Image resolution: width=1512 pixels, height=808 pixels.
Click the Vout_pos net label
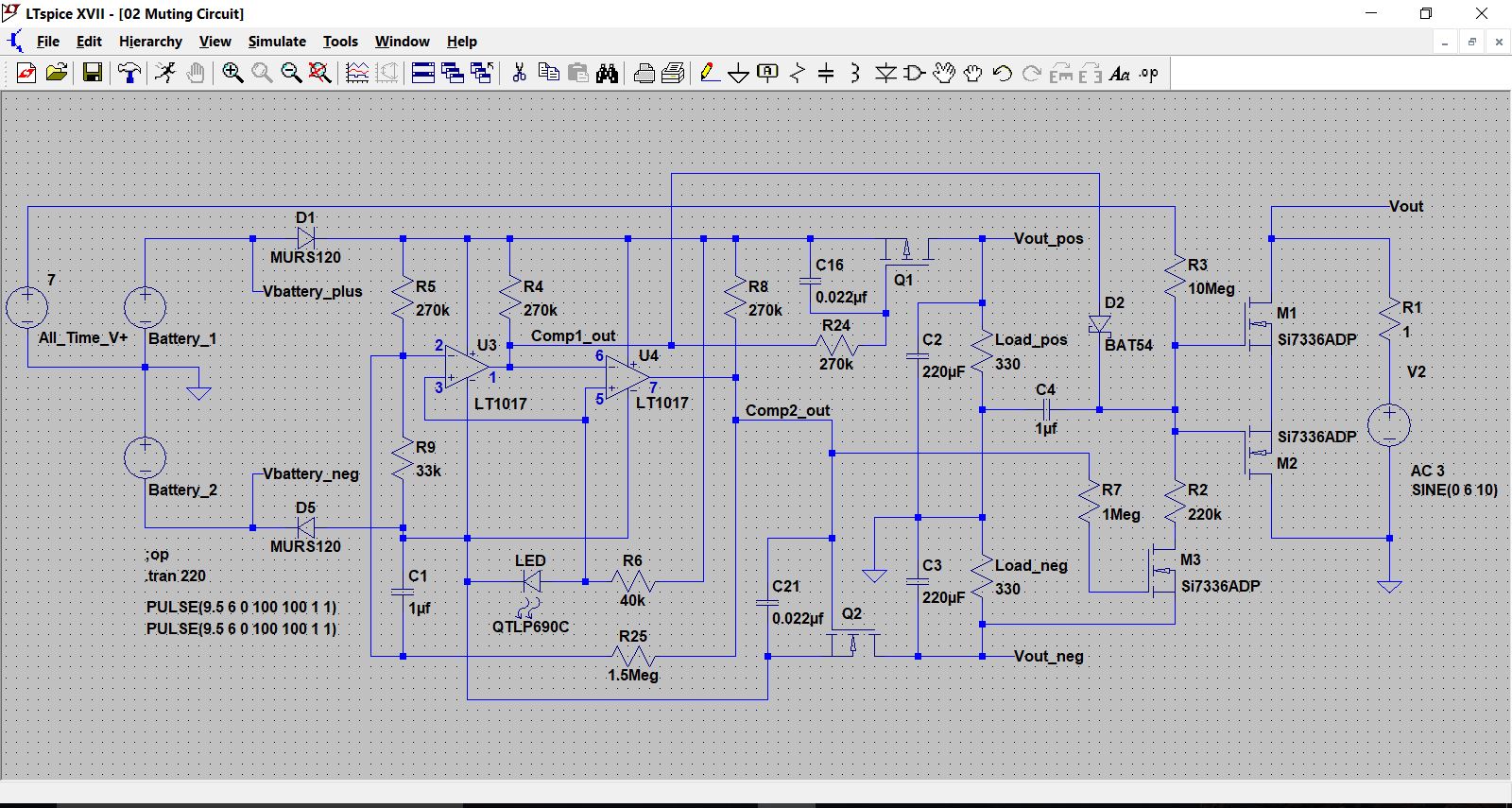click(x=1049, y=238)
